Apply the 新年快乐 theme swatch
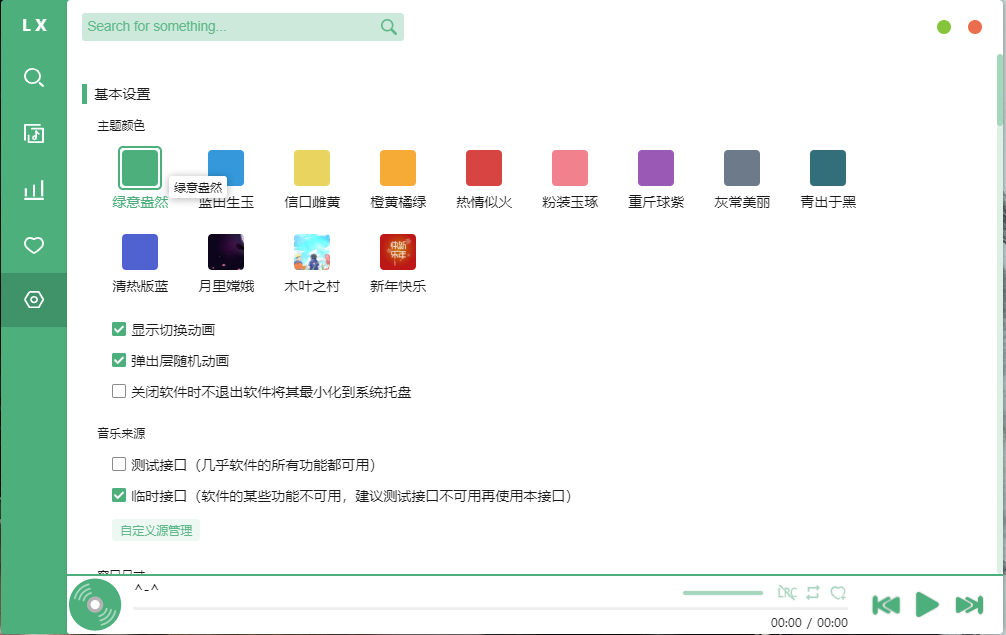The image size is (1006, 635). tap(397, 251)
